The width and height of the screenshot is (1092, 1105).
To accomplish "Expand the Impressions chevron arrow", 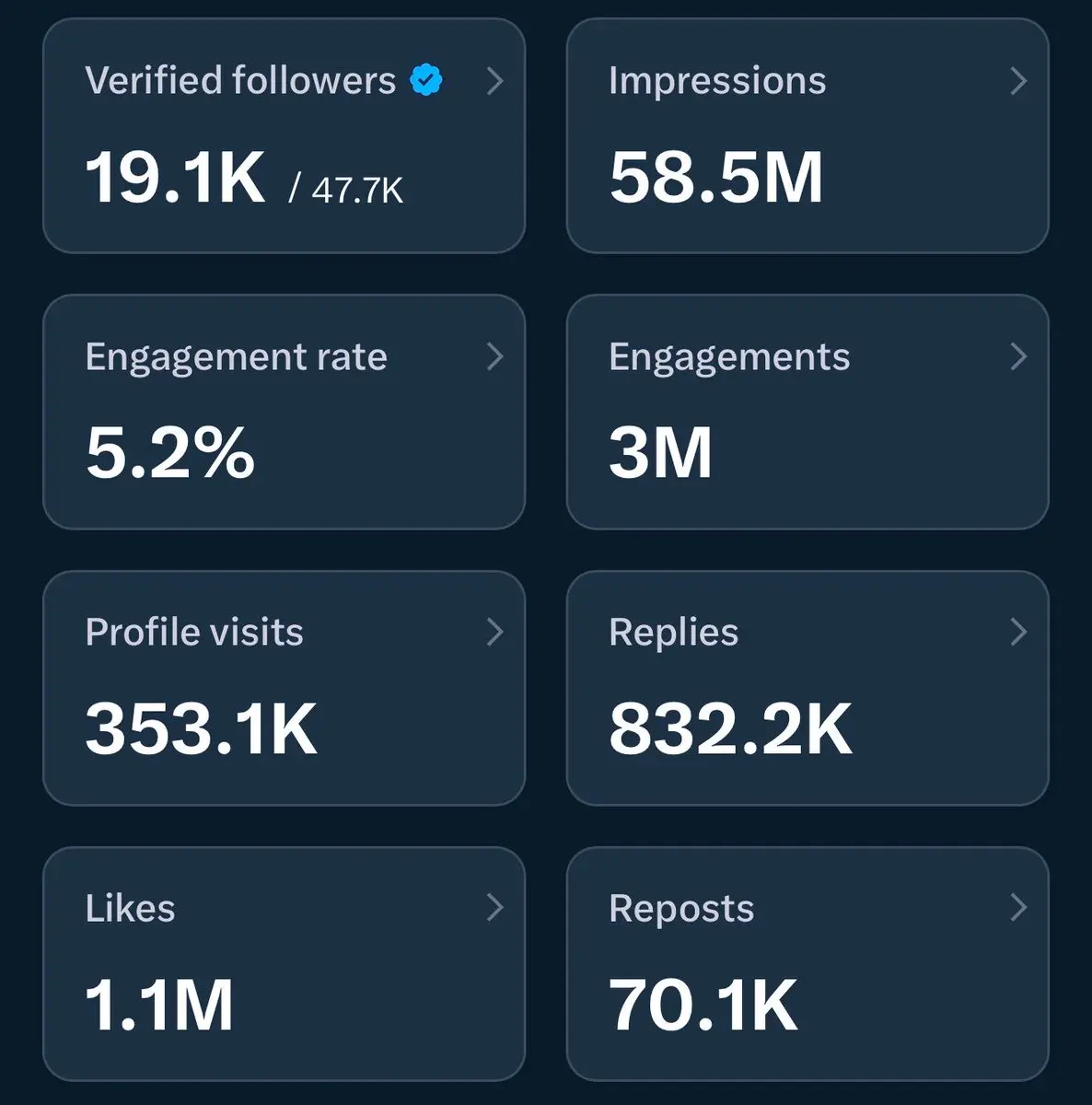I will tap(1018, 81).
